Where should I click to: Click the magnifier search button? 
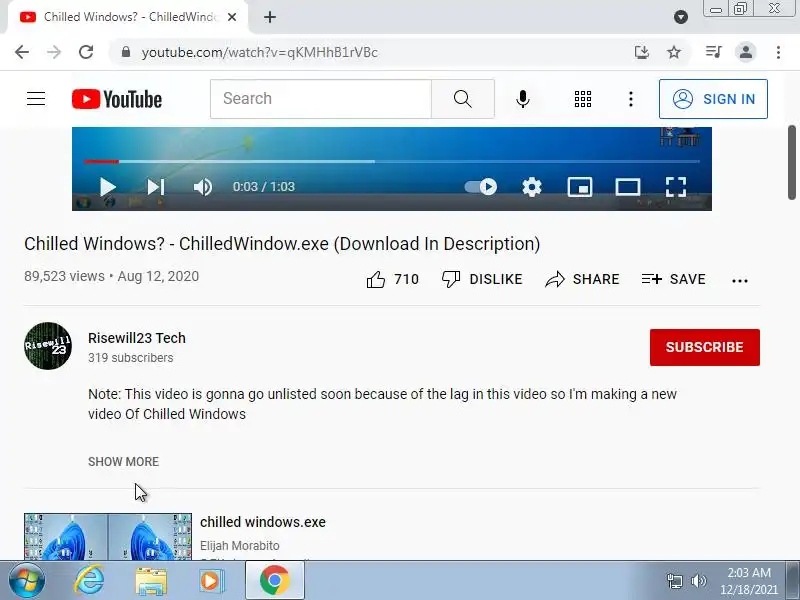(463, 98)
